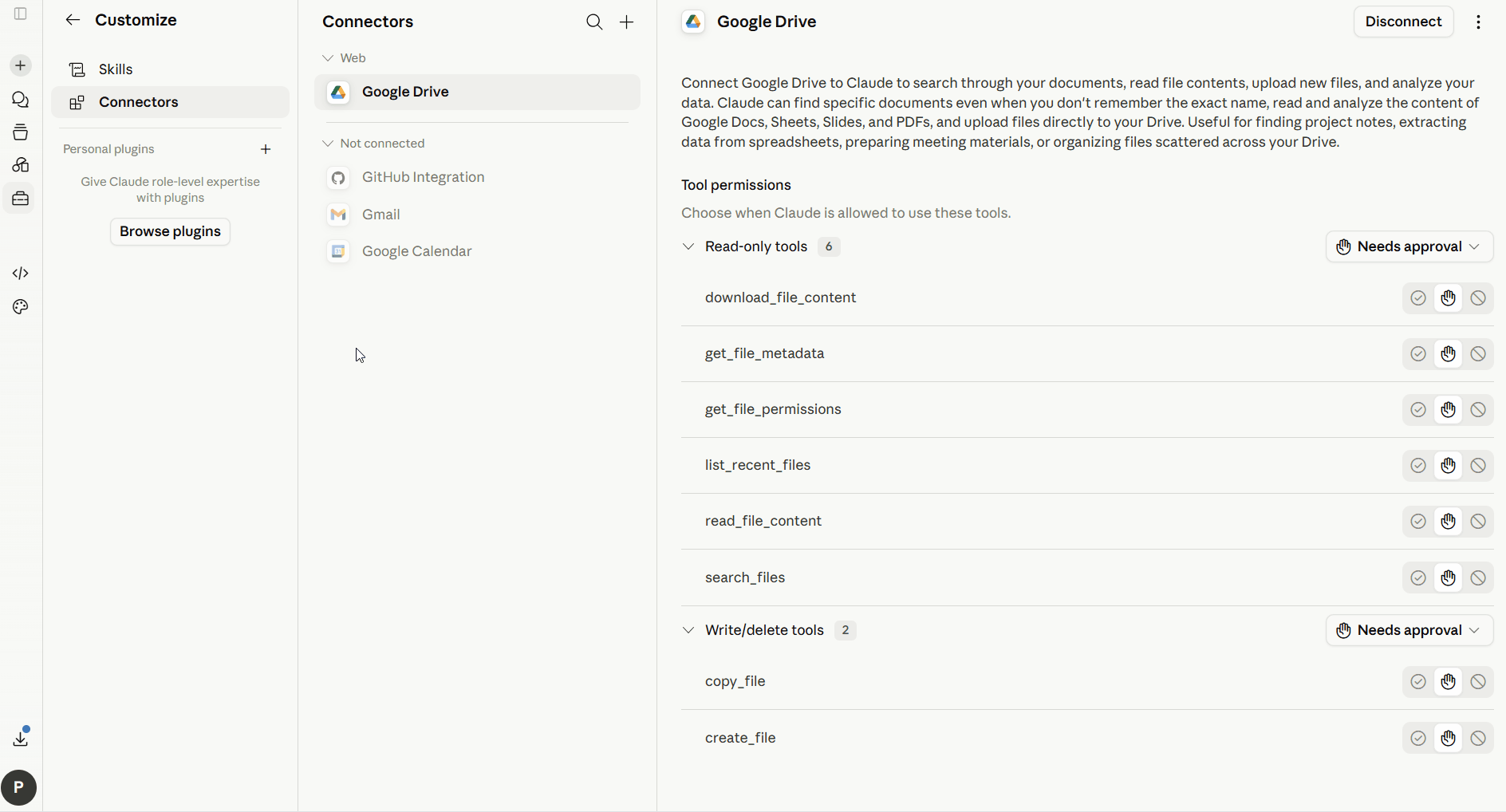Start a new chat from left sidebar
1506x812 pixels.
[x=21, y=65]
